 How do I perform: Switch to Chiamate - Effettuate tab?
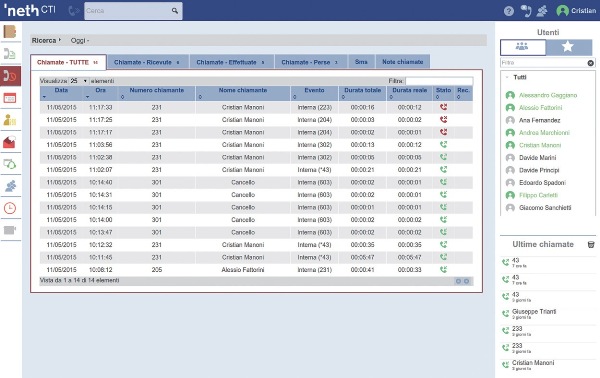231,62
